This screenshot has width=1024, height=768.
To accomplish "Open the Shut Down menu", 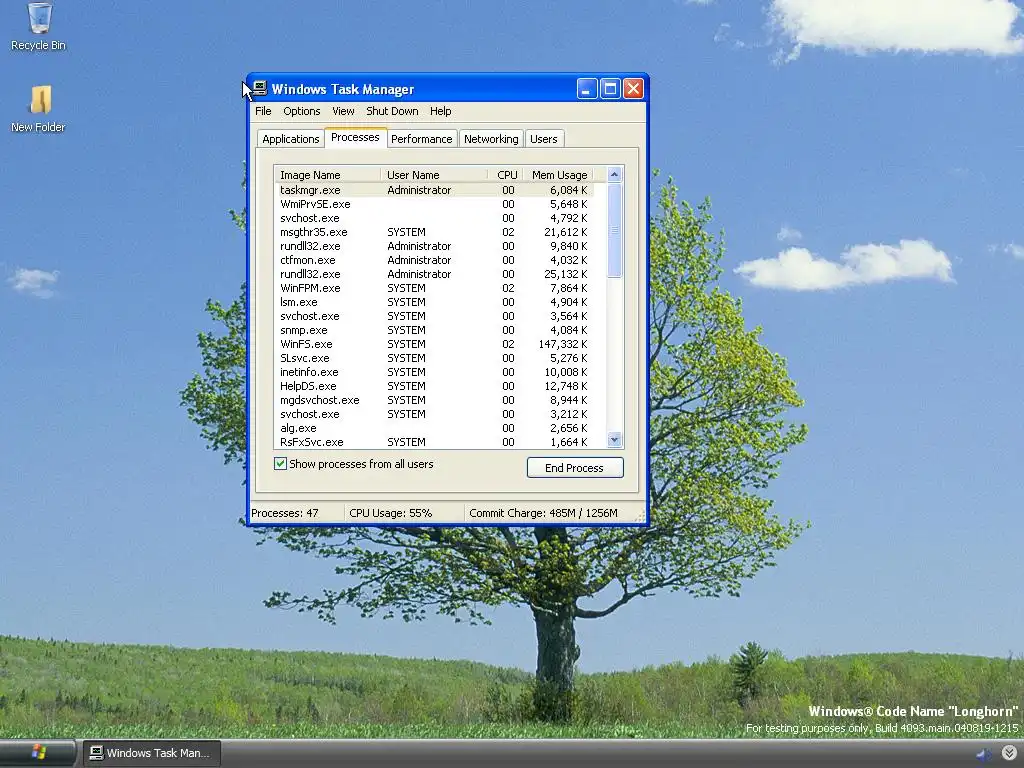I will coord(392,111).
